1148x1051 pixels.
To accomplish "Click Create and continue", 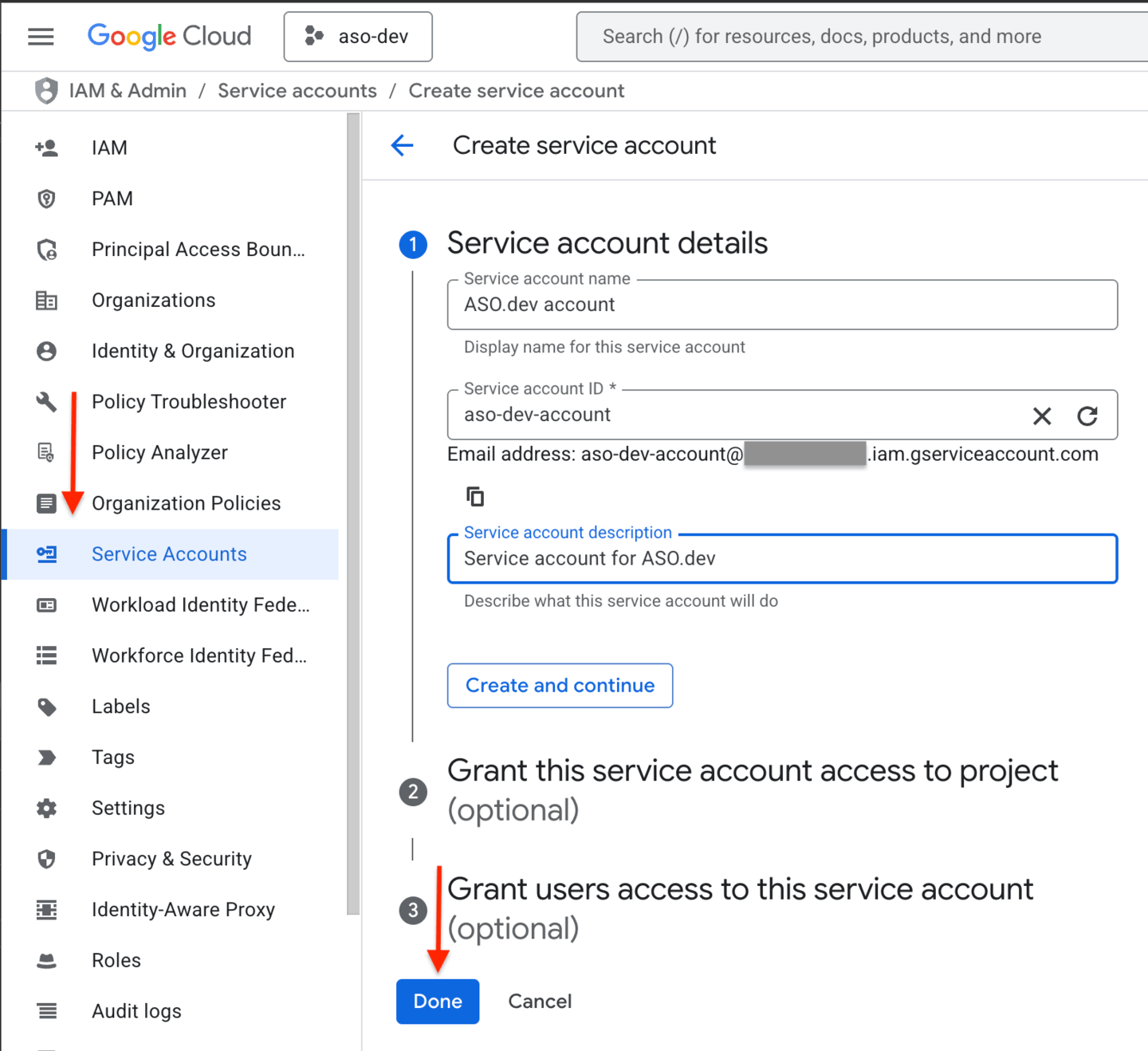I will point(559,685).
